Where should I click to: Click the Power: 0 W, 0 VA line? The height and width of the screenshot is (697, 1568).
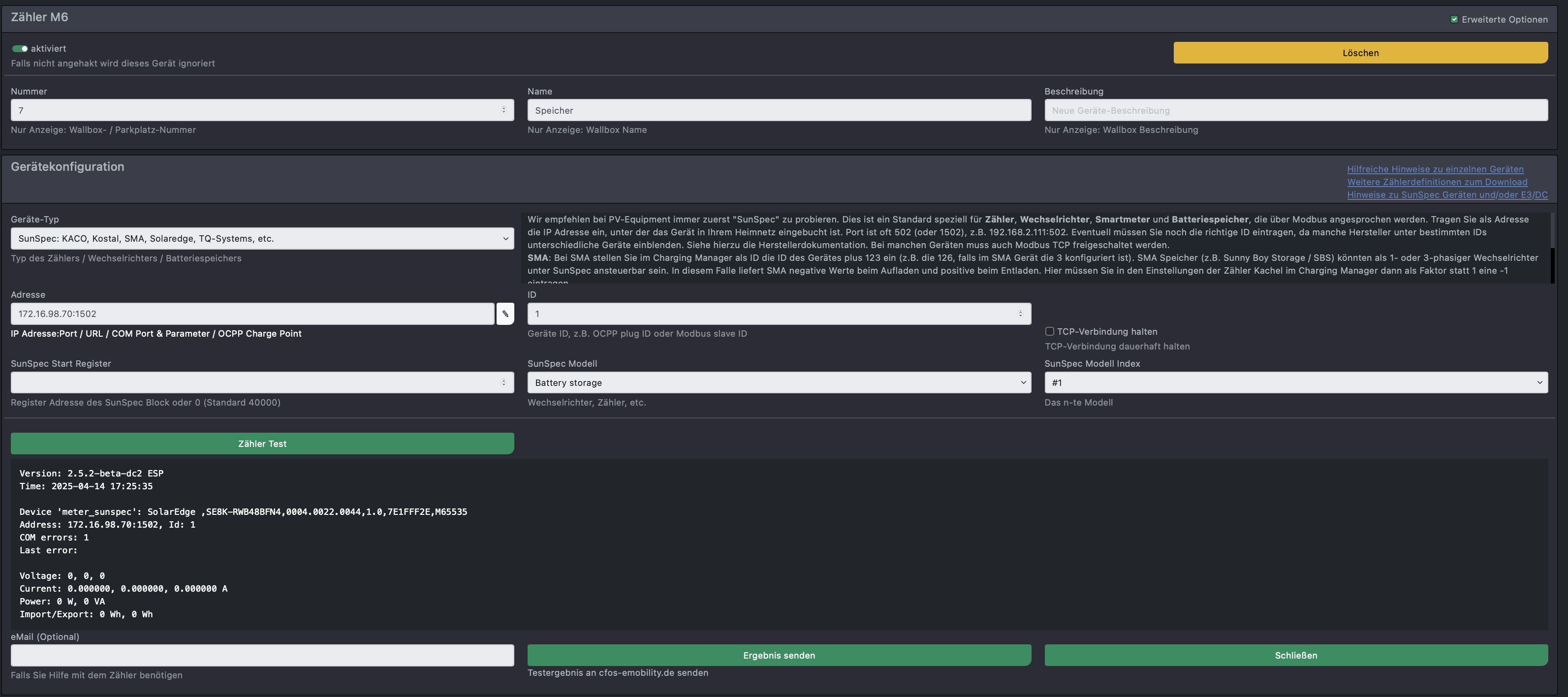[x=62, y=602]
